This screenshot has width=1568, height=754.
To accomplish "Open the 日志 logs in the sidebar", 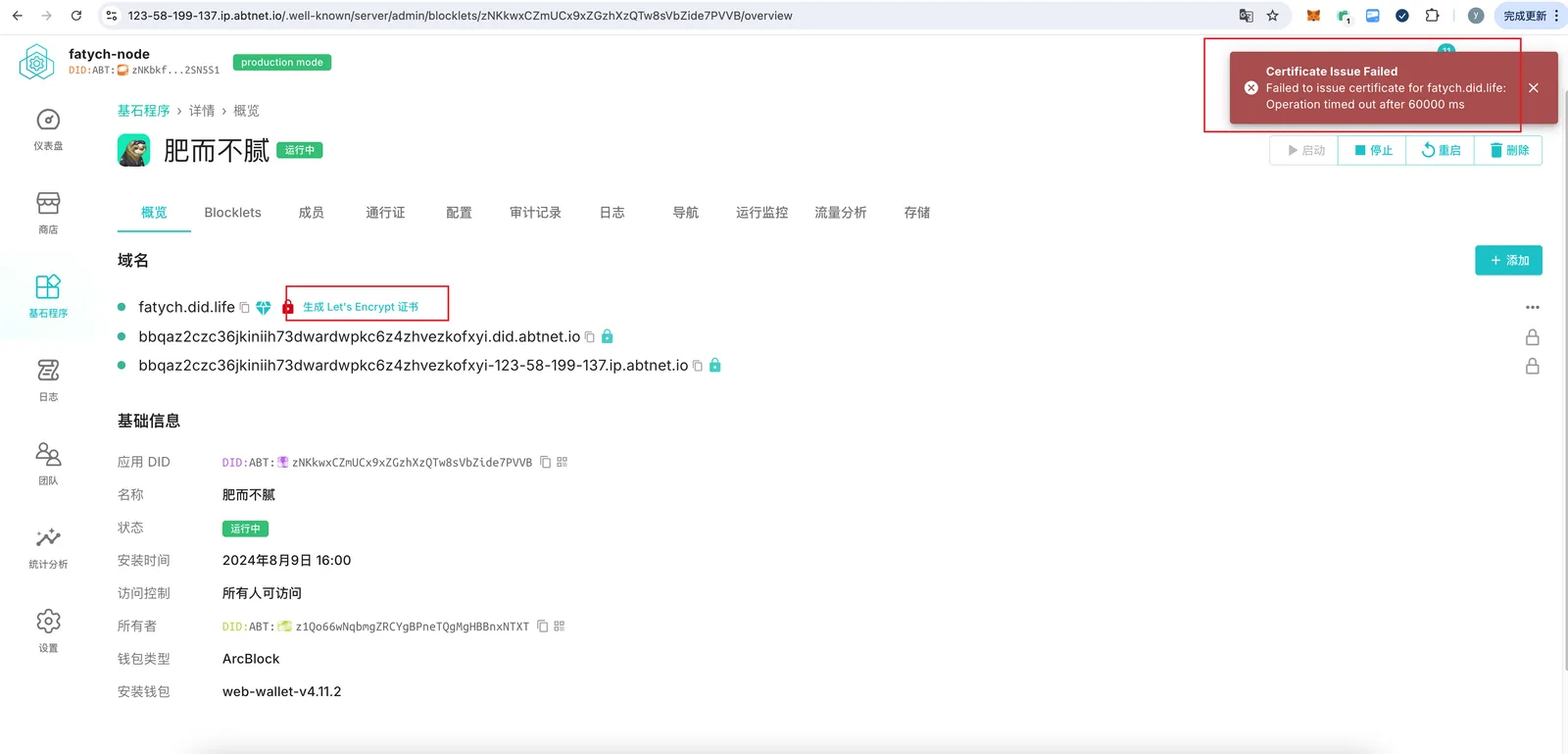I will [48, 380].
